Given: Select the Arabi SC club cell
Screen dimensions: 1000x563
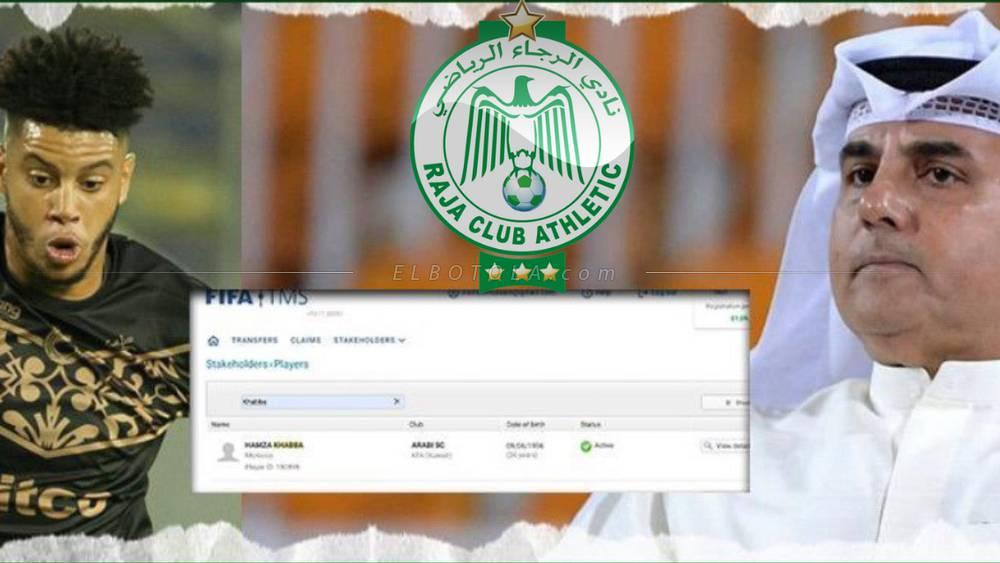Looking at the screenshot, I should click(x=428, y=445).
